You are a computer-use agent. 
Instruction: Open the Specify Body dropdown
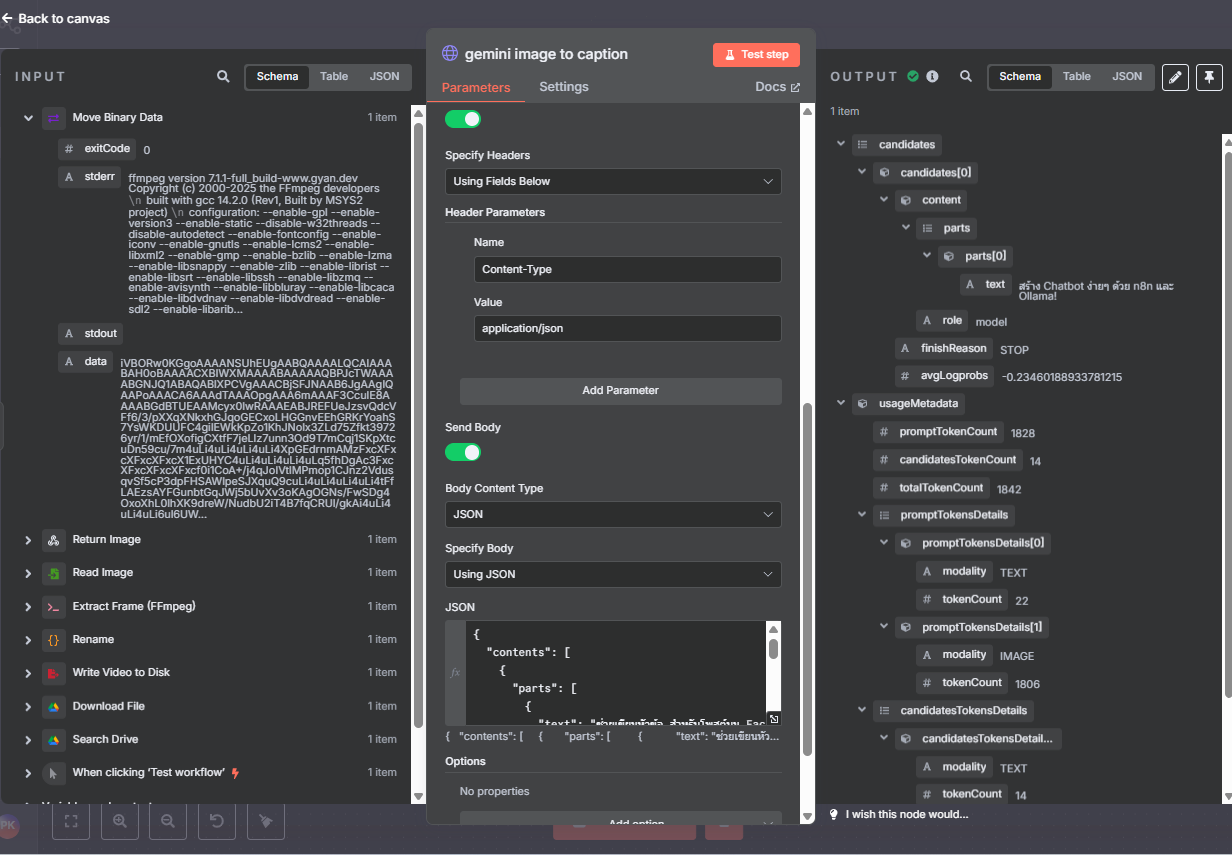(x=613, y=574)
